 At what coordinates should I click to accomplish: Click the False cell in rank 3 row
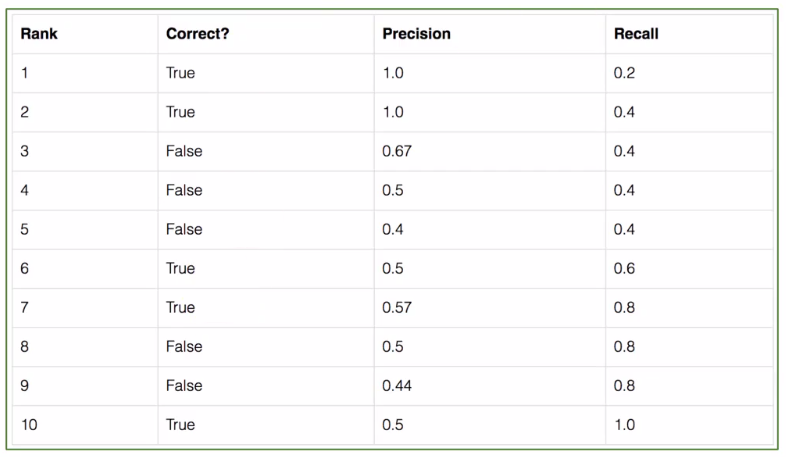(184, 151)
